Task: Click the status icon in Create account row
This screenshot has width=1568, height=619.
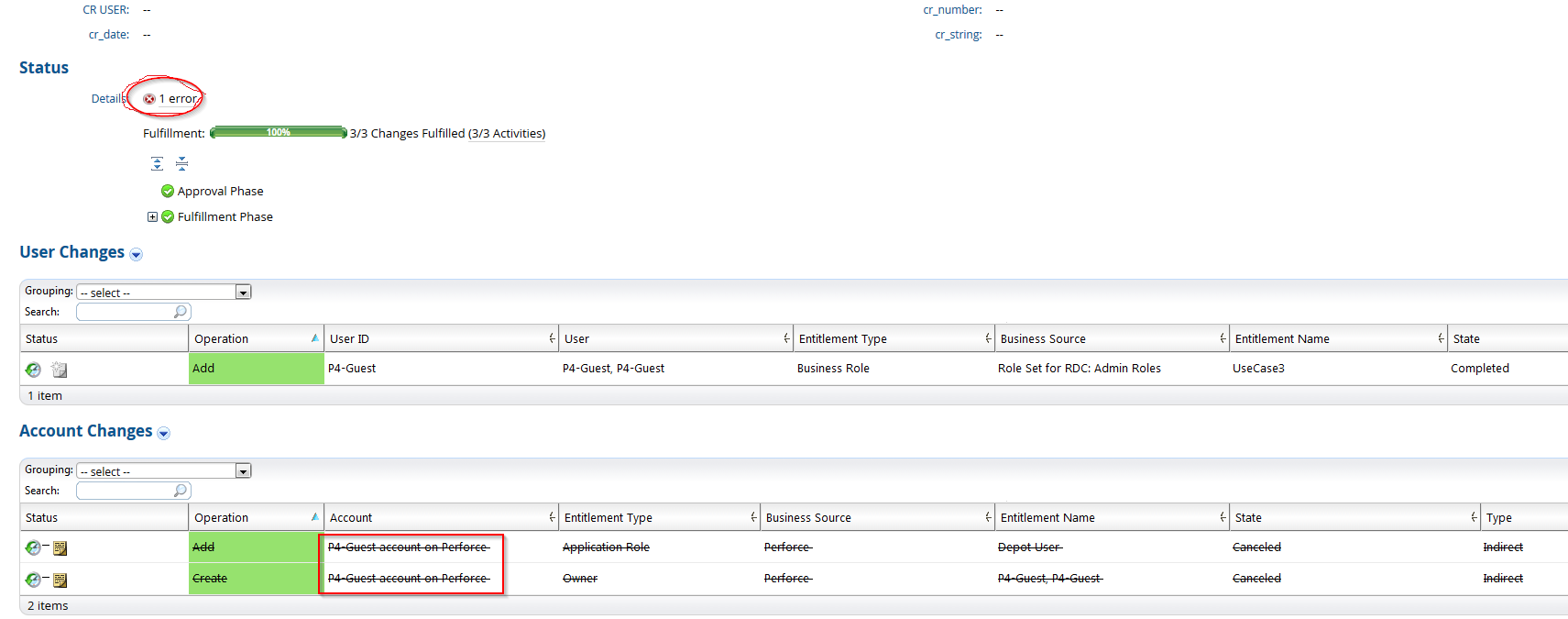Action: point(33,580)
